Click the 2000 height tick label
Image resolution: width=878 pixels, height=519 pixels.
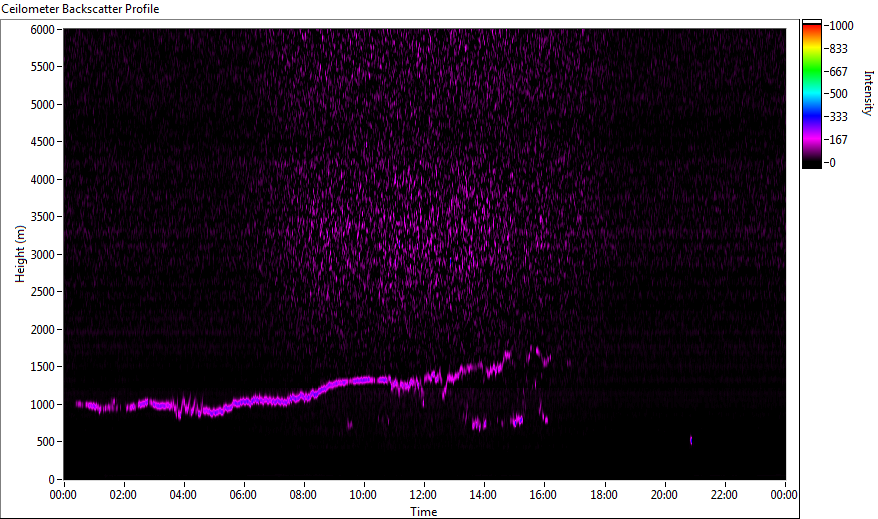pos(43,330)
